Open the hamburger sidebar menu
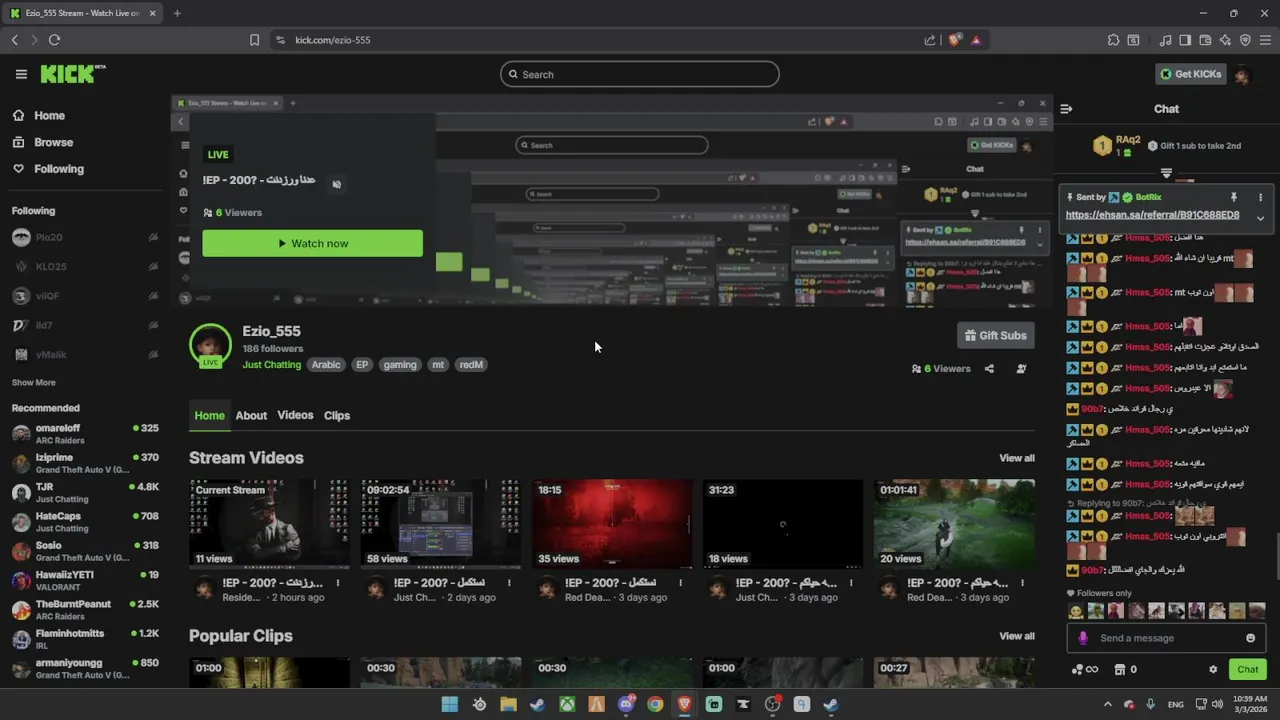Image resolution: width=1280 pixels, height=720 pixels. 21,74
